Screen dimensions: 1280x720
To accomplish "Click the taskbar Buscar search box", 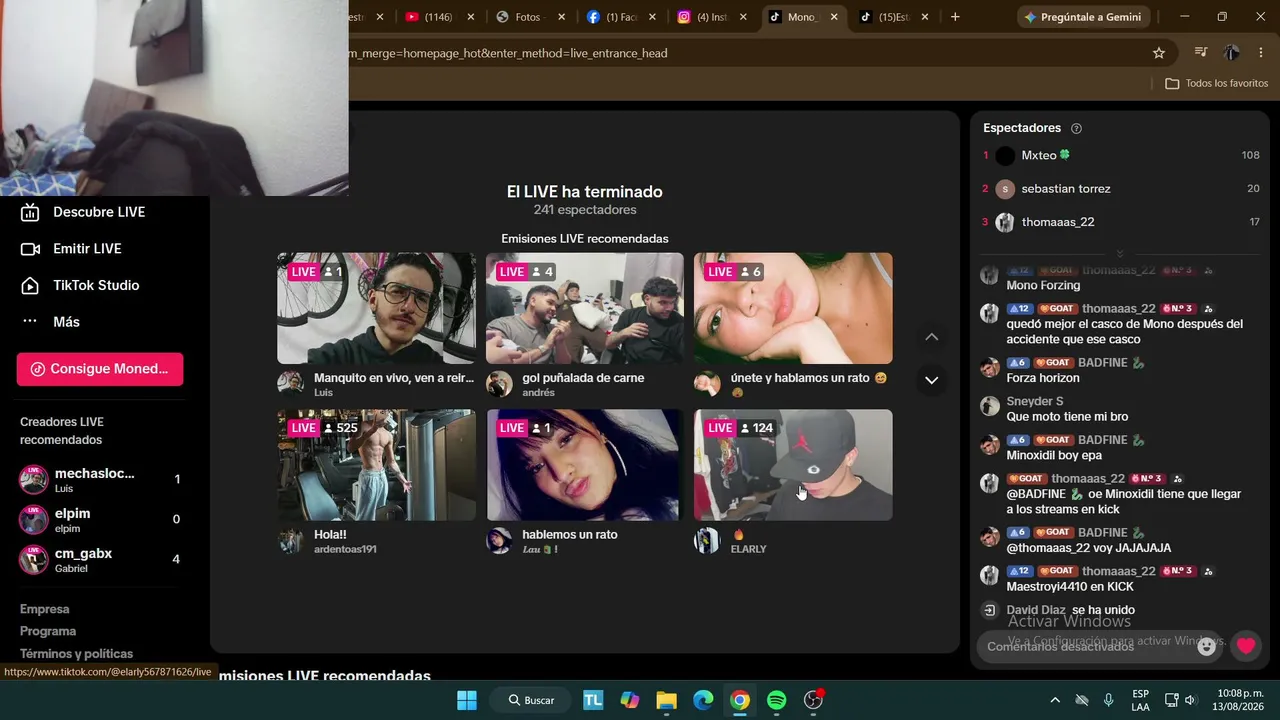I will coord(531,700).
